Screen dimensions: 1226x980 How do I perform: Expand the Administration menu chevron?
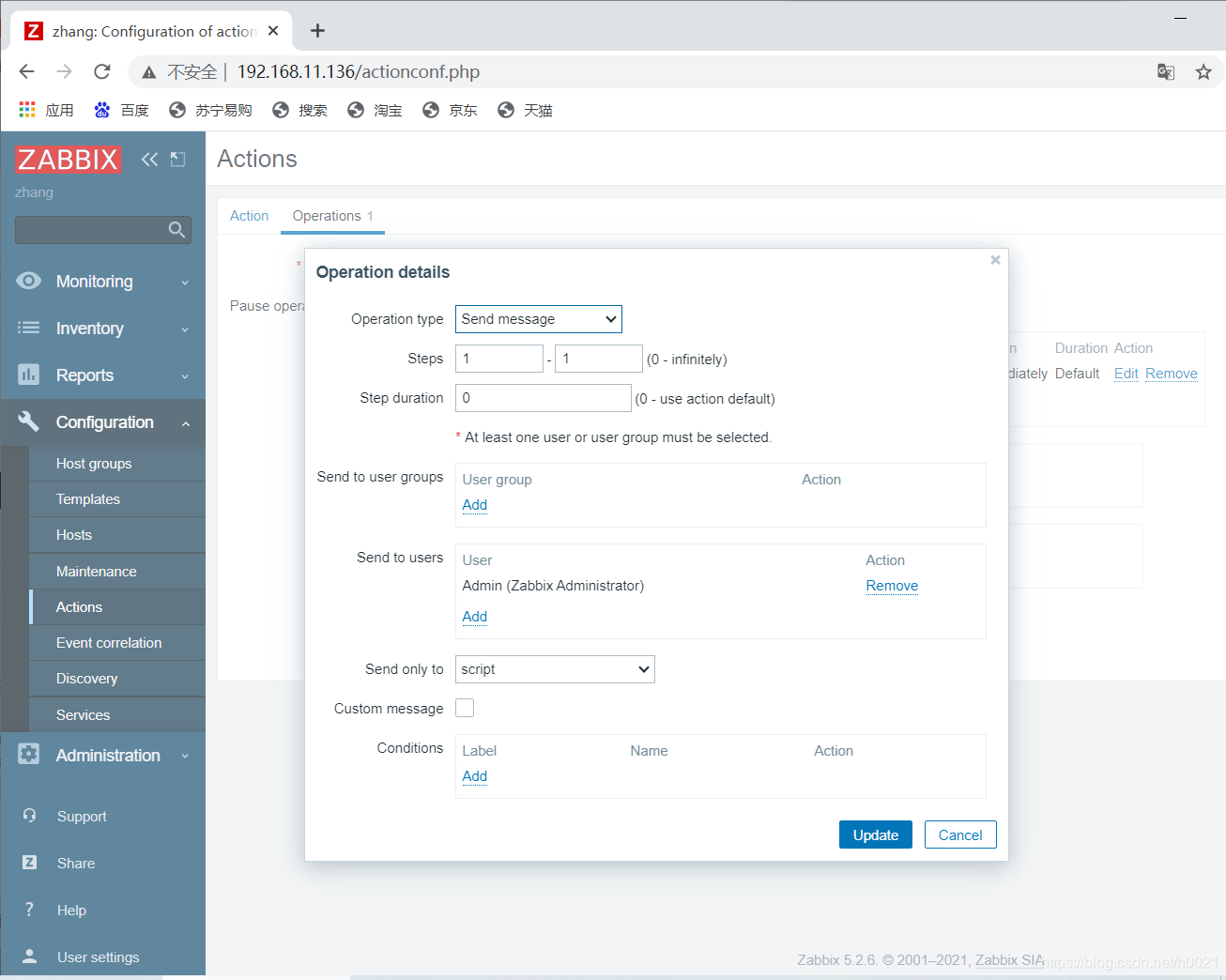click(x=185, y=756)
